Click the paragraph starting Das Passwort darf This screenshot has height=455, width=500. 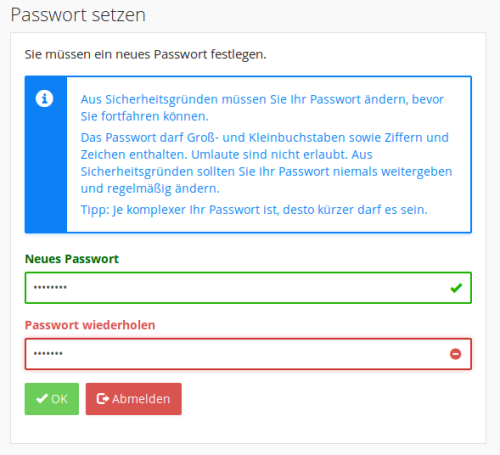(266, 163)
